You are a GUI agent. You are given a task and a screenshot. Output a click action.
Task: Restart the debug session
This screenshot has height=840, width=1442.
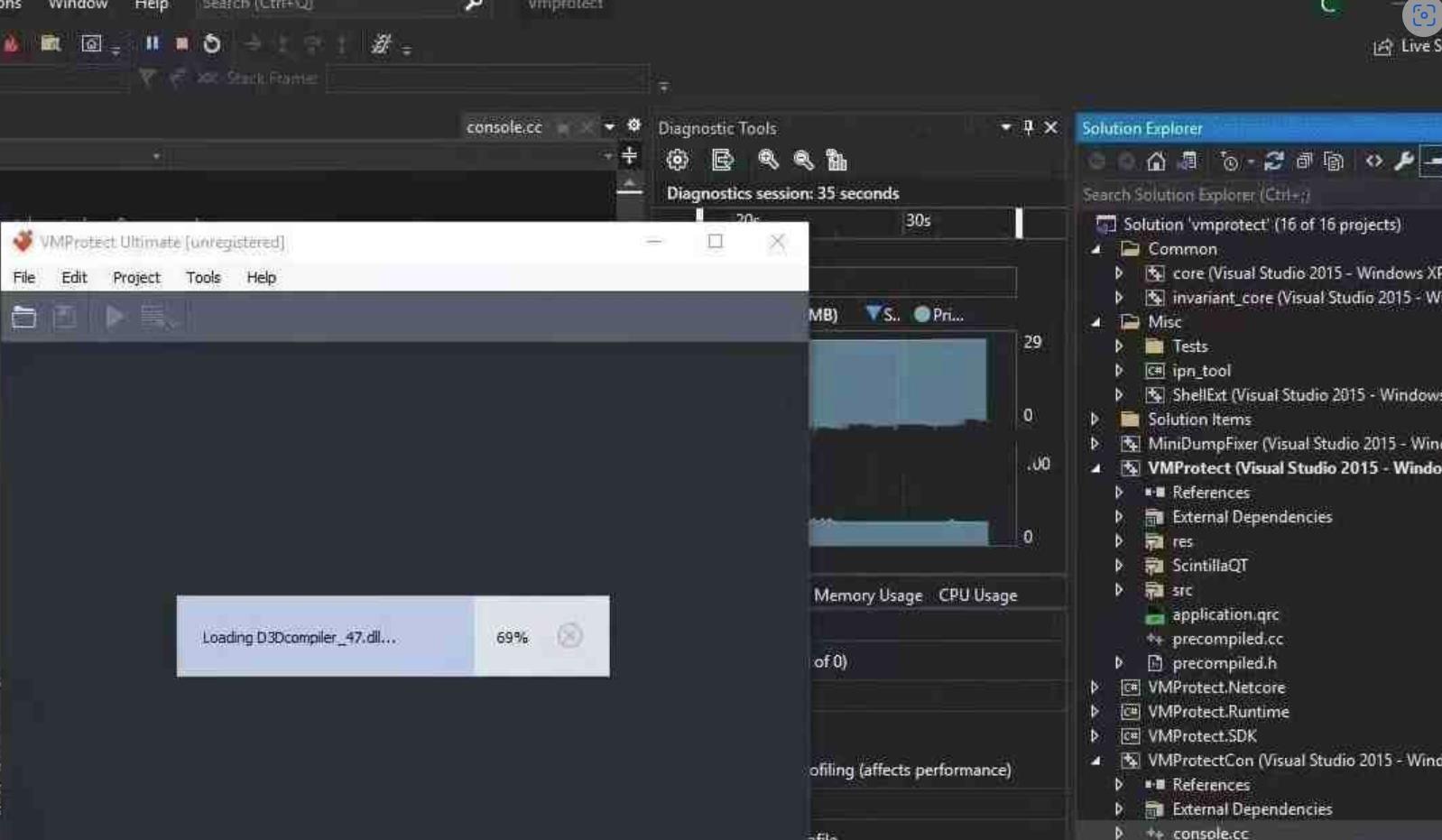click(212, 43)
